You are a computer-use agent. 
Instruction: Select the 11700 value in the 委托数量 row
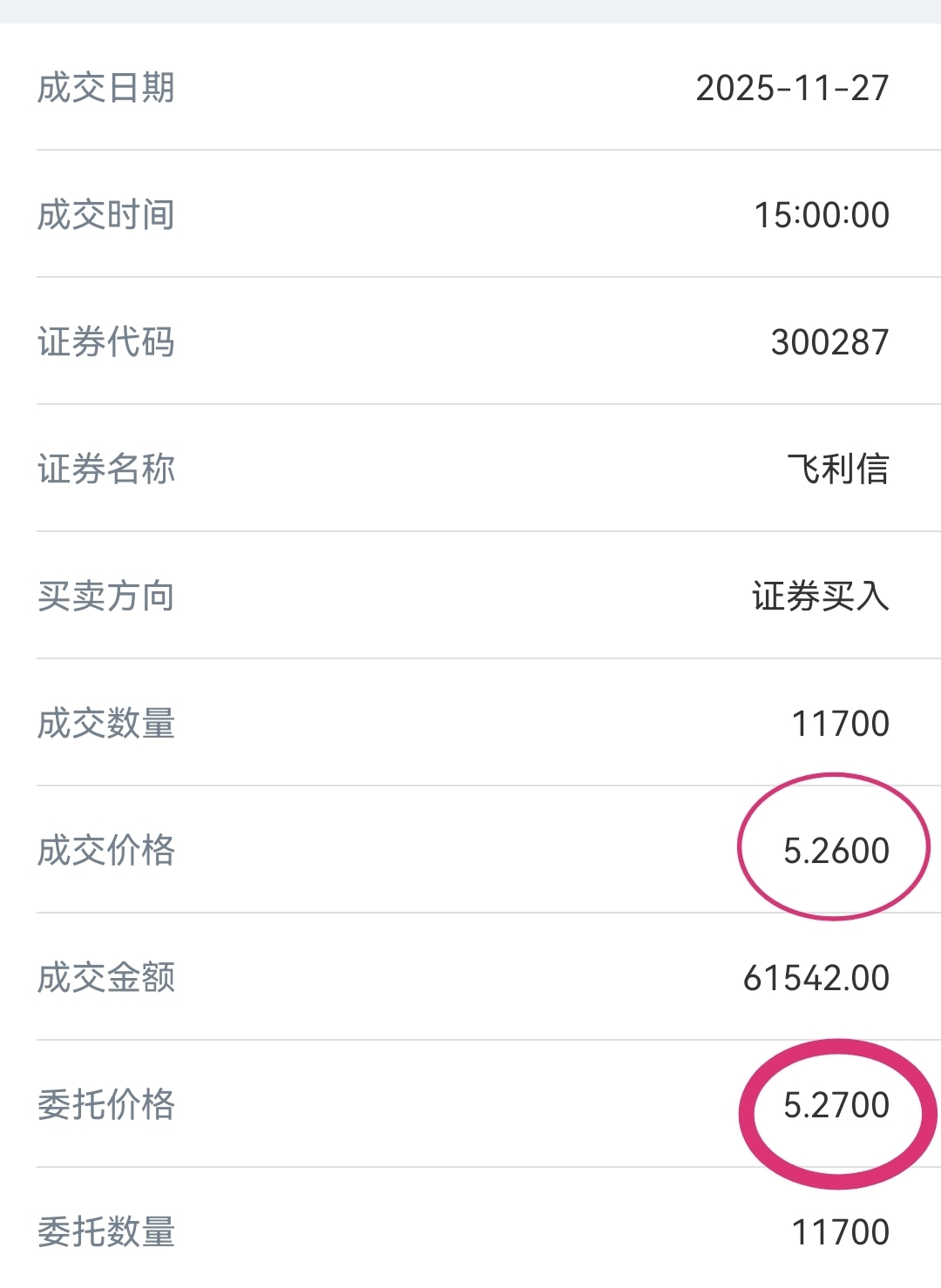(840, 1232)
